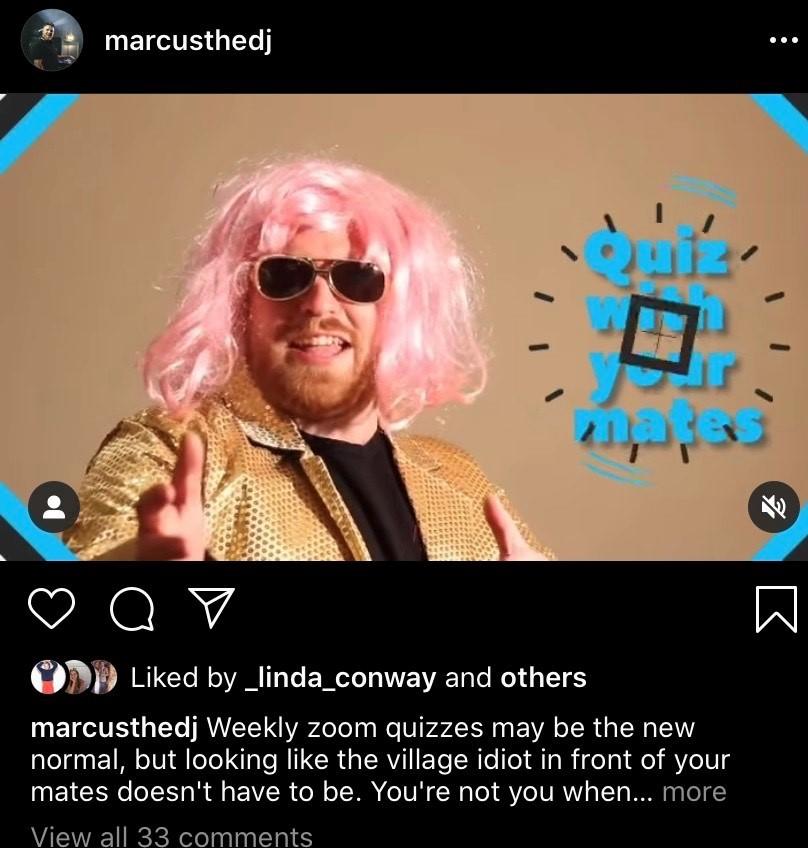Screen dimensions: 808x848
Task: Tap the second liker avatar thumbnail
Action: [x=78, y=677]
